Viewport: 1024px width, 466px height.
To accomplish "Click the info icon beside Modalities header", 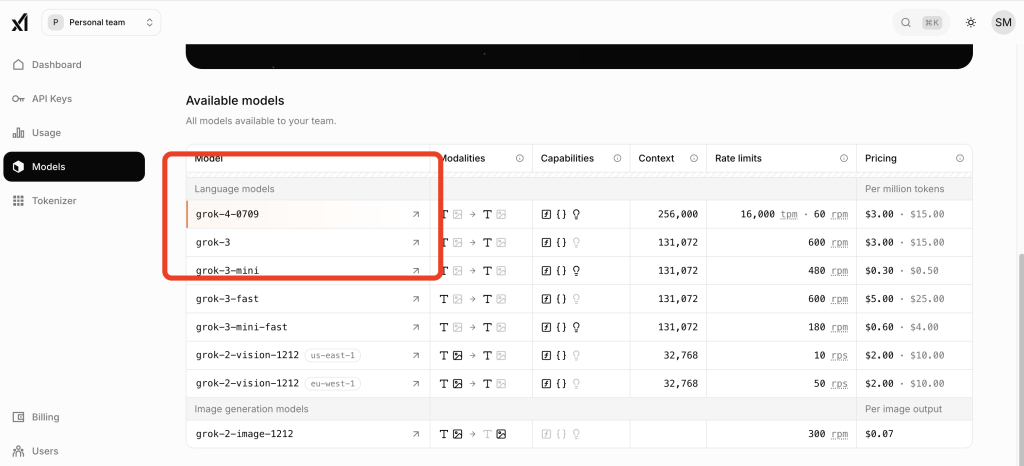I will [519, 158].
